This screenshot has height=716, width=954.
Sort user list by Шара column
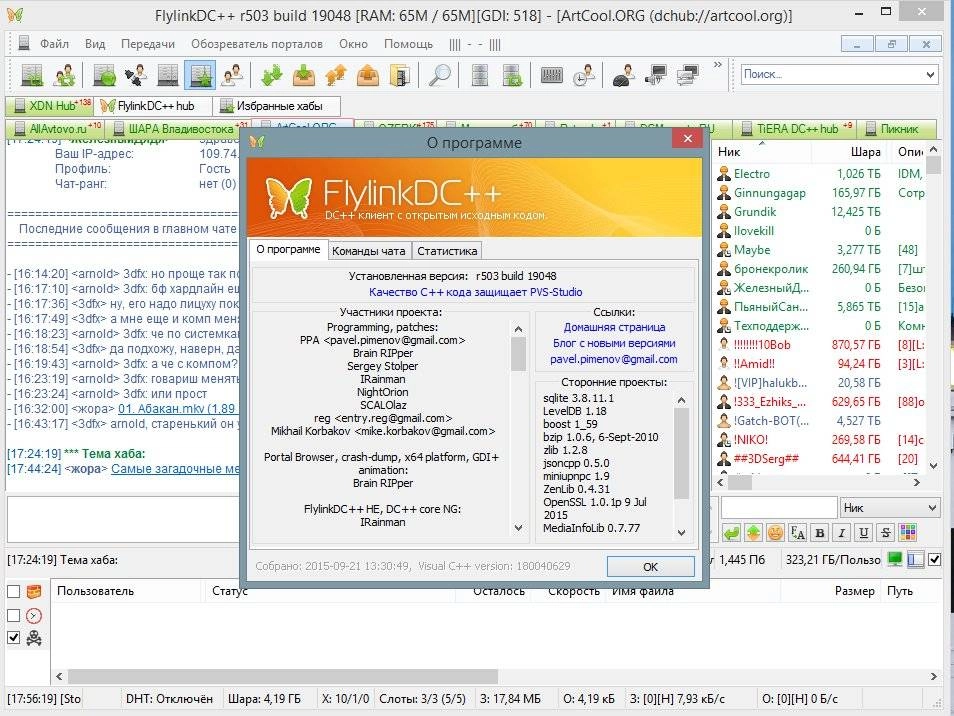click(x=865, y=151)
